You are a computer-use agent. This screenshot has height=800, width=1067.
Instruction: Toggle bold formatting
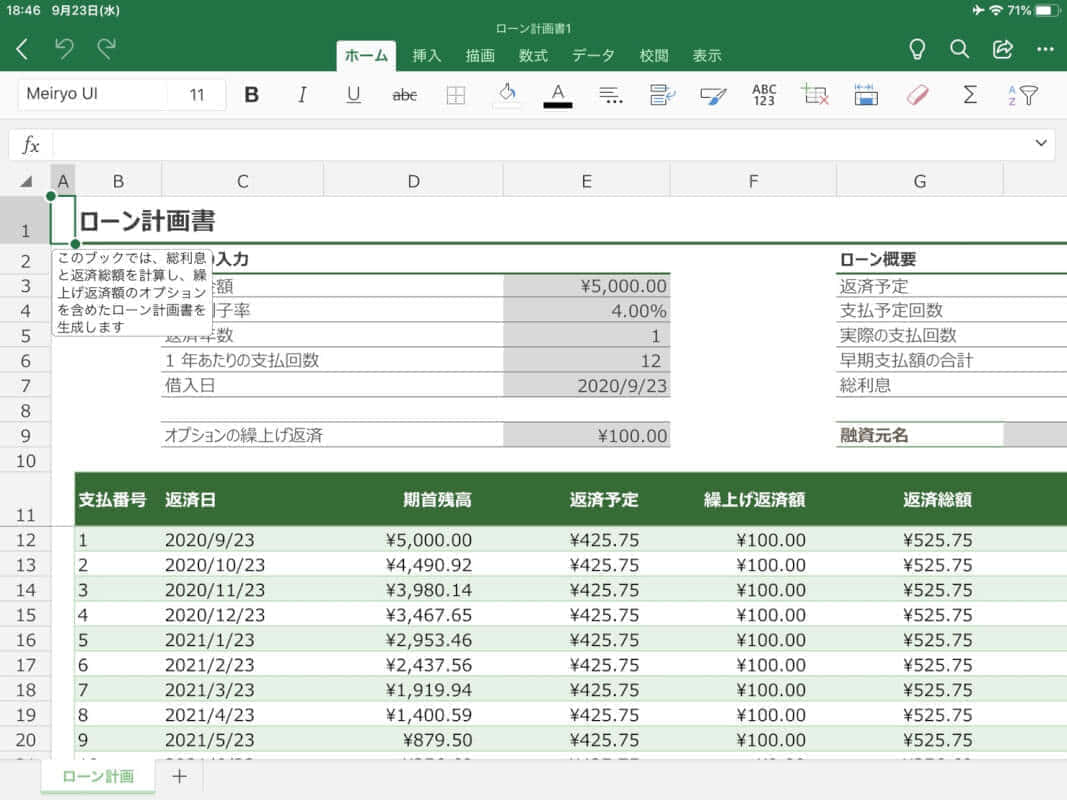251,95
